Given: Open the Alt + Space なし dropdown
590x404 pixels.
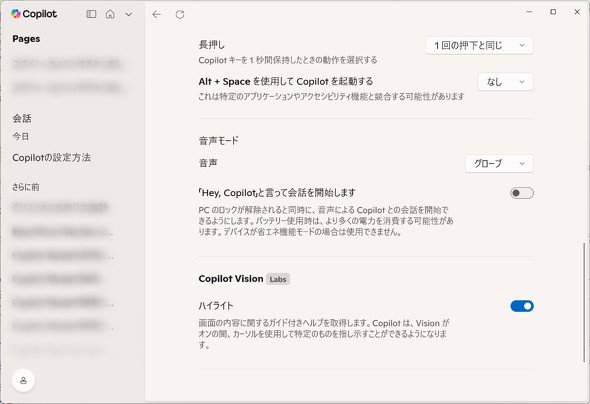Looking at the screenshot, I should click(x=505, y=82).
